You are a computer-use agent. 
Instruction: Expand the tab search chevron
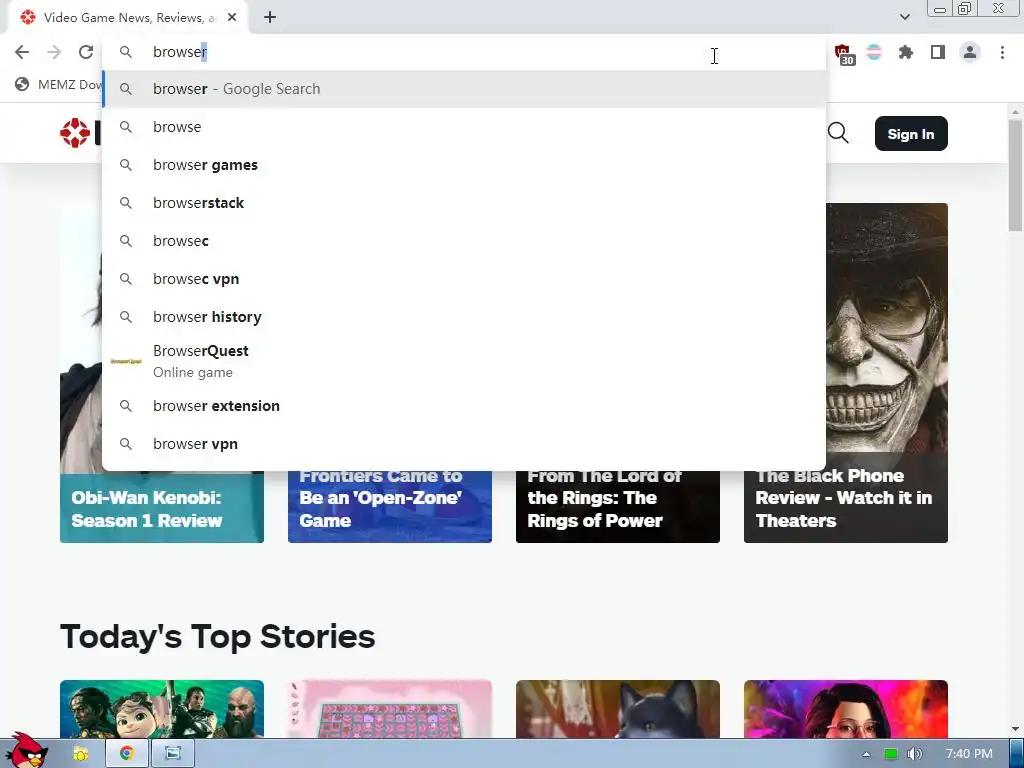[x=904, y=17]
